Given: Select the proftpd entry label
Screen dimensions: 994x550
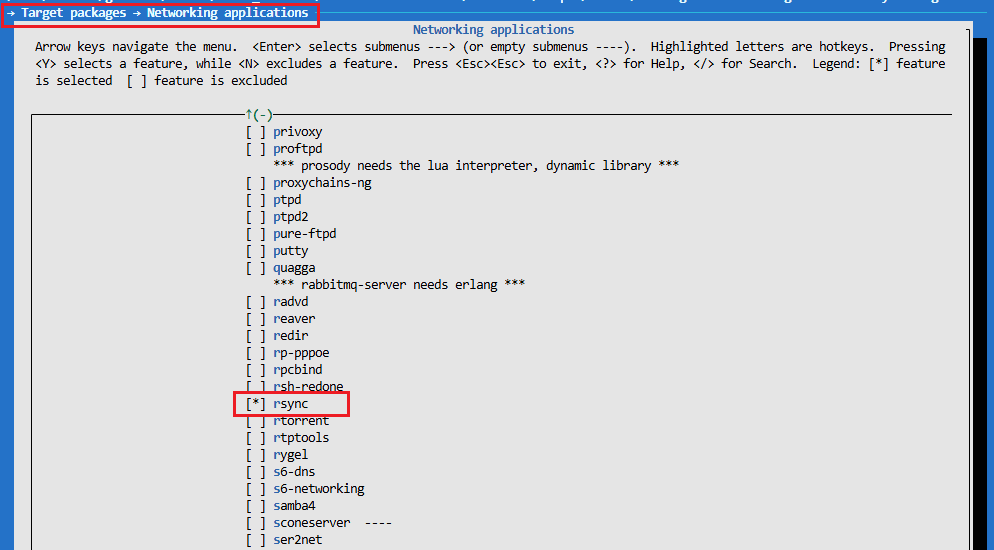Looking at the screenshot, I should pos(298,149).
